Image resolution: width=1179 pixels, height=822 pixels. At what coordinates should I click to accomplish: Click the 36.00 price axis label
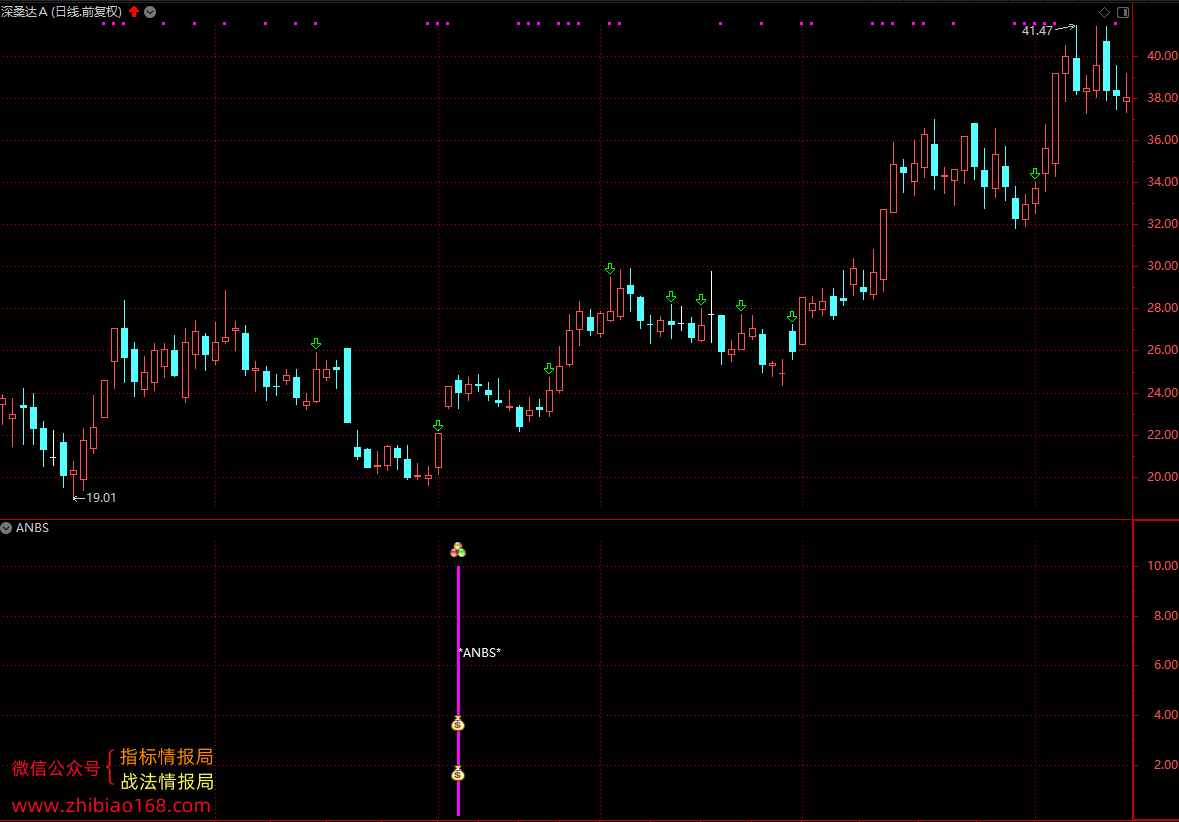[1162, 140]
